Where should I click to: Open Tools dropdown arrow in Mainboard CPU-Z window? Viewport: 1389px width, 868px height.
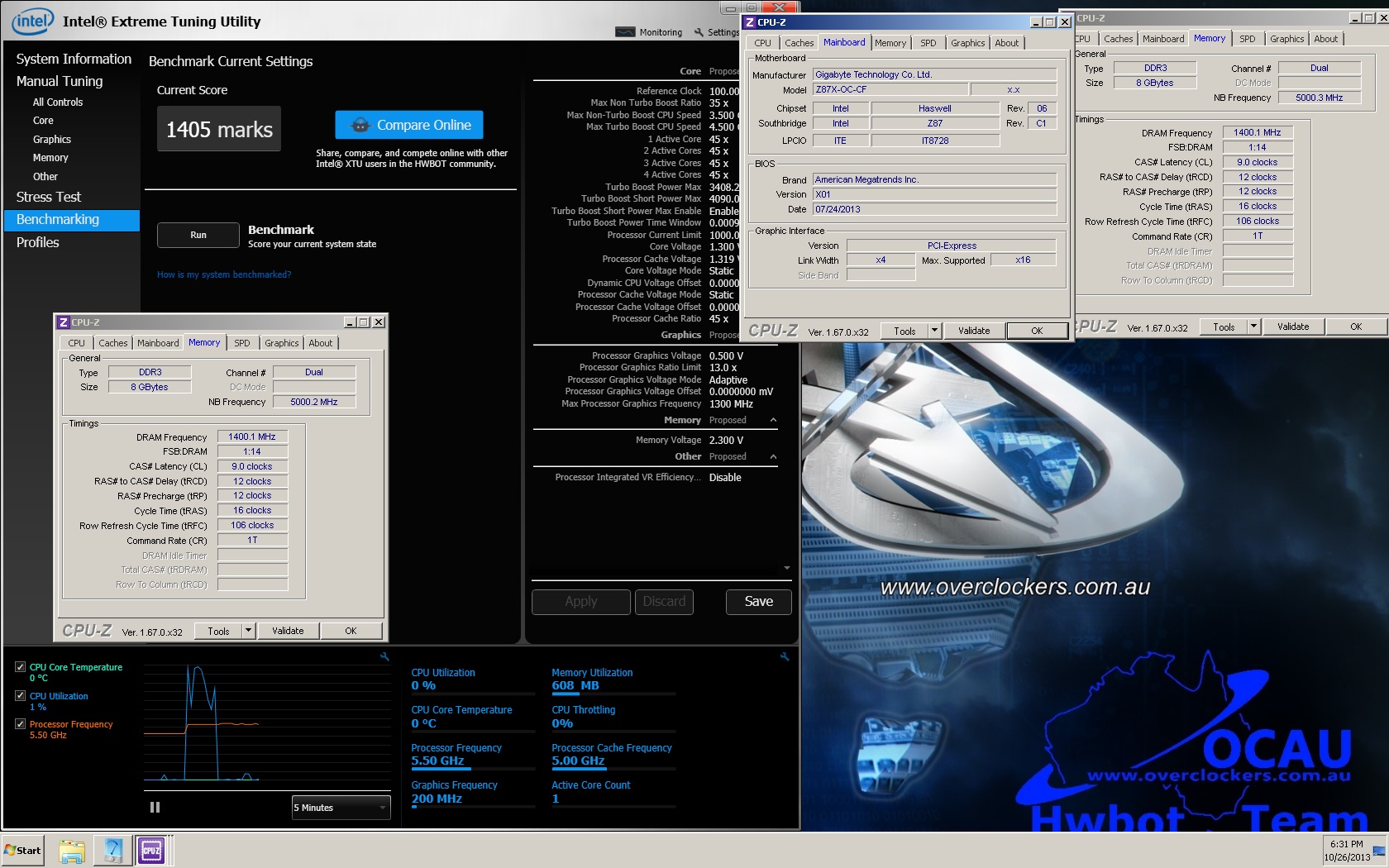point(934,331)
